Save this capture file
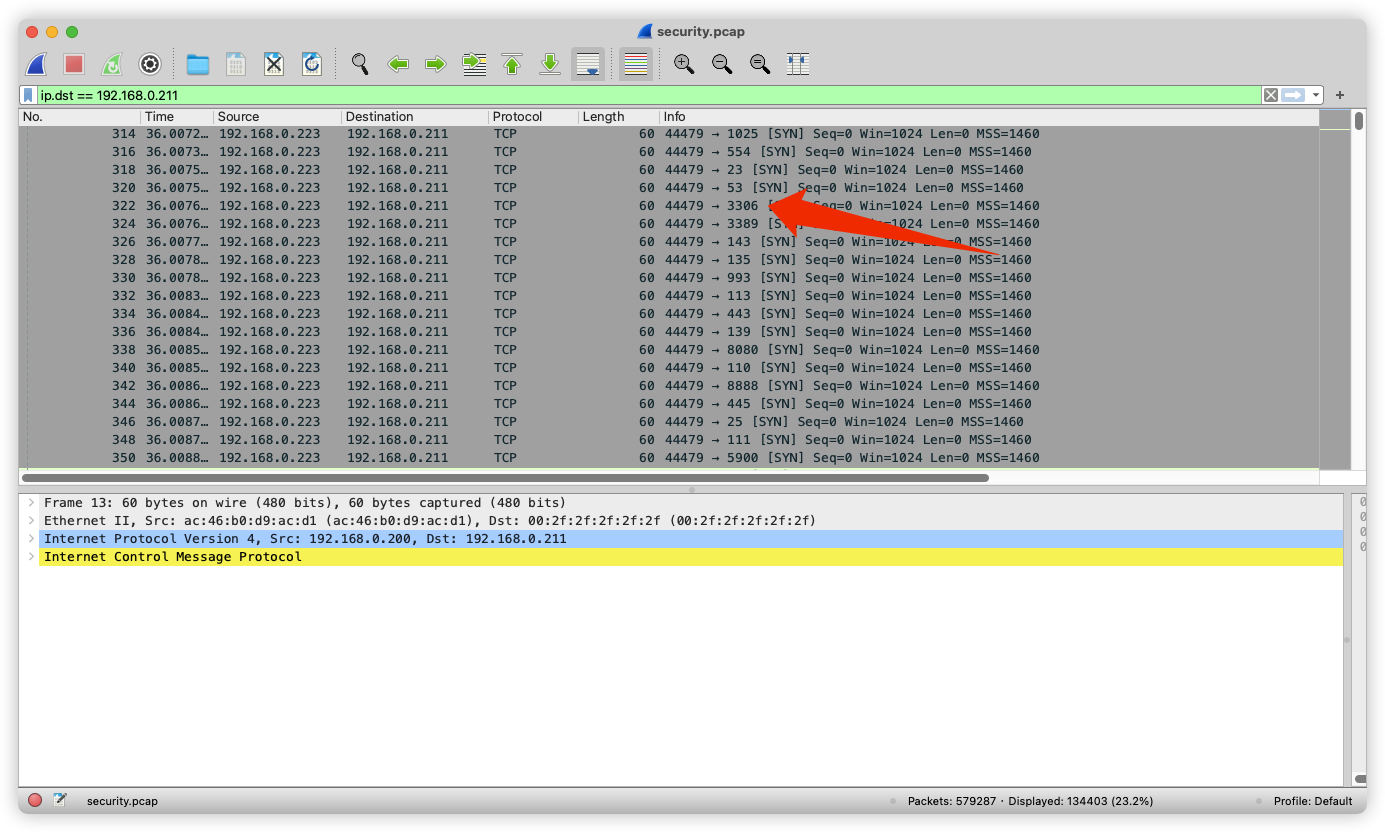 pyautogui.click(x=236, y=64)
